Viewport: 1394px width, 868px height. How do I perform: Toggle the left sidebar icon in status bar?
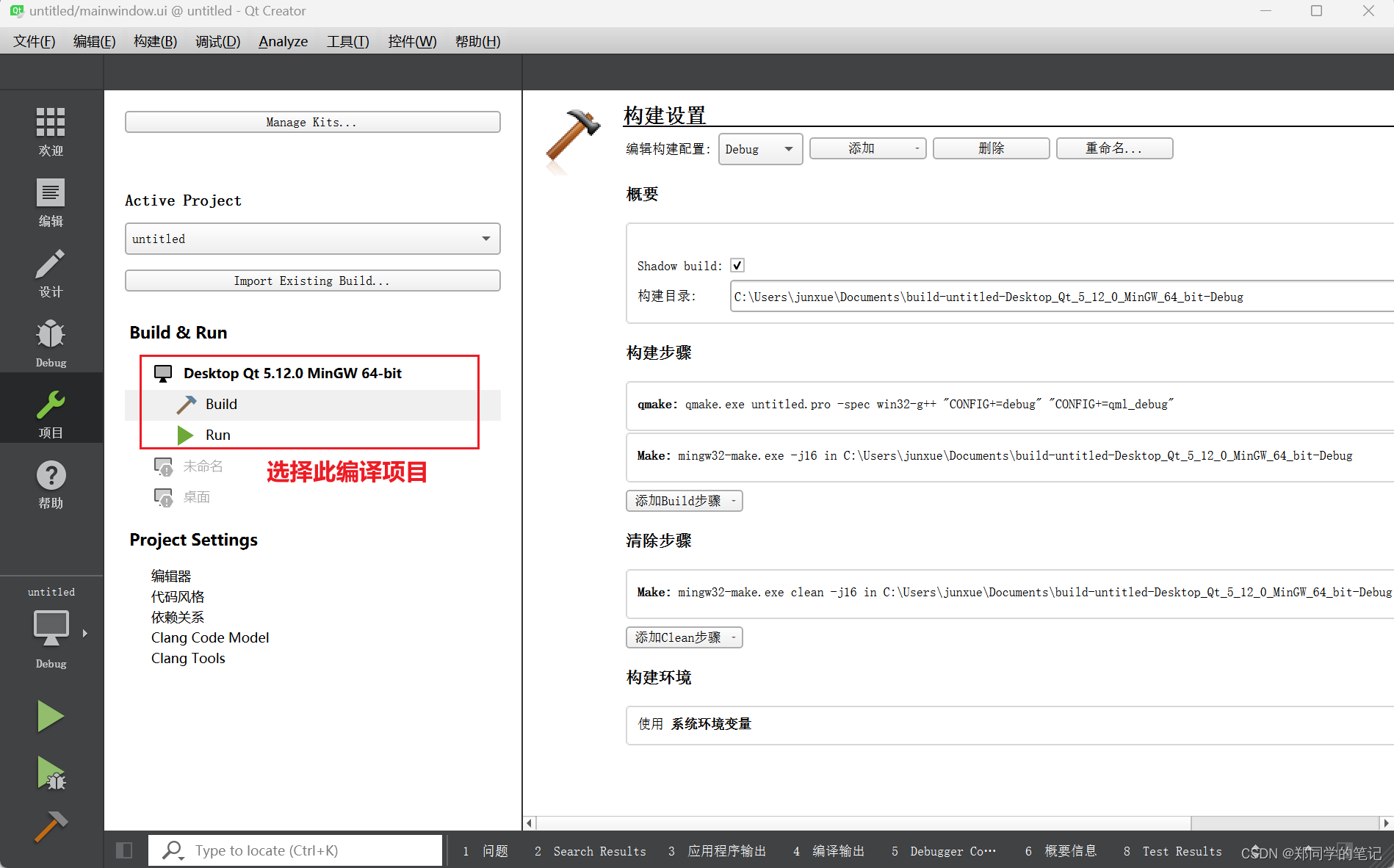[x=124, y=850]
